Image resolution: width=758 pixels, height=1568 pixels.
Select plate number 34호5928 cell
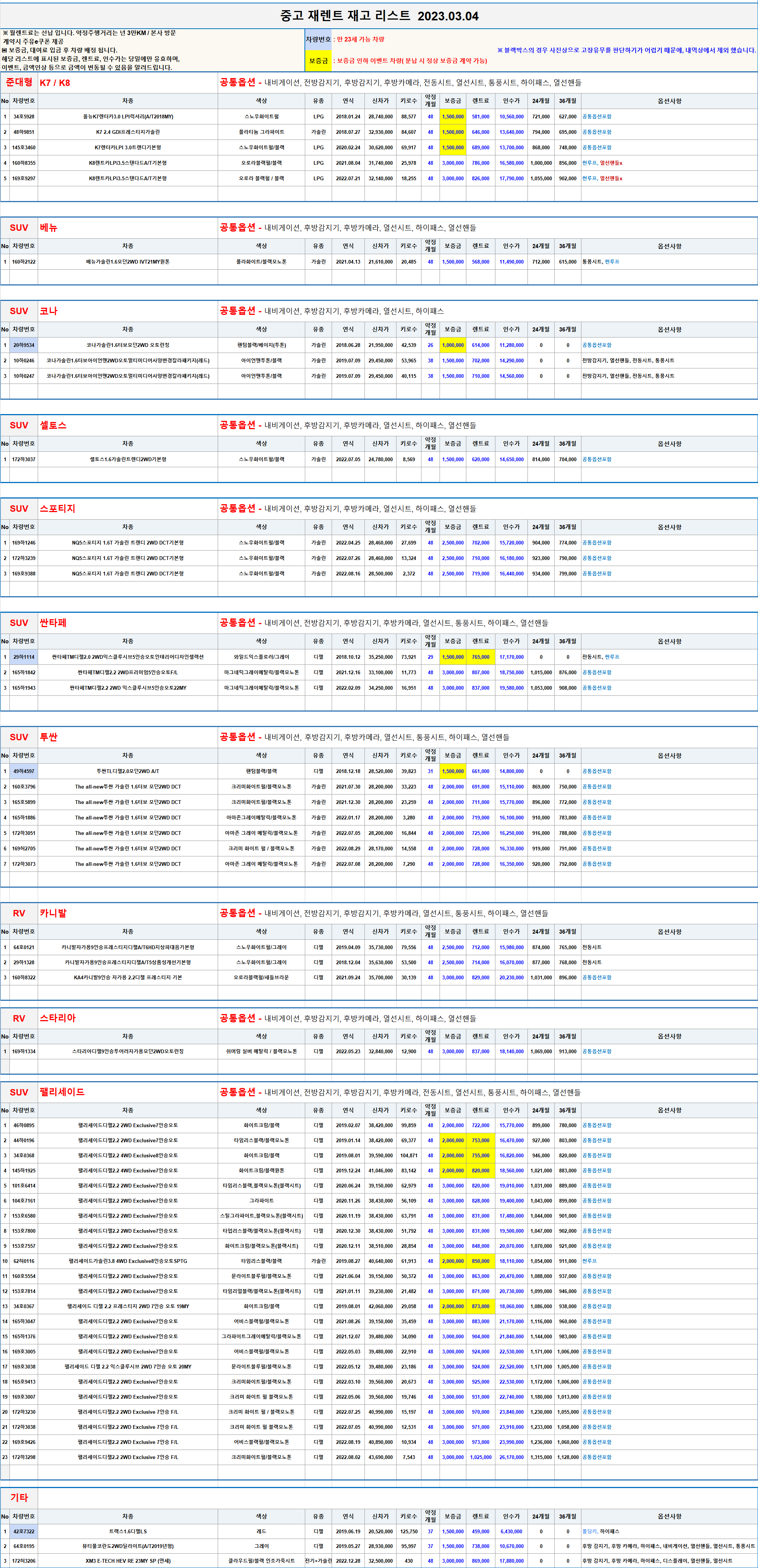click(x=24, y=116)
